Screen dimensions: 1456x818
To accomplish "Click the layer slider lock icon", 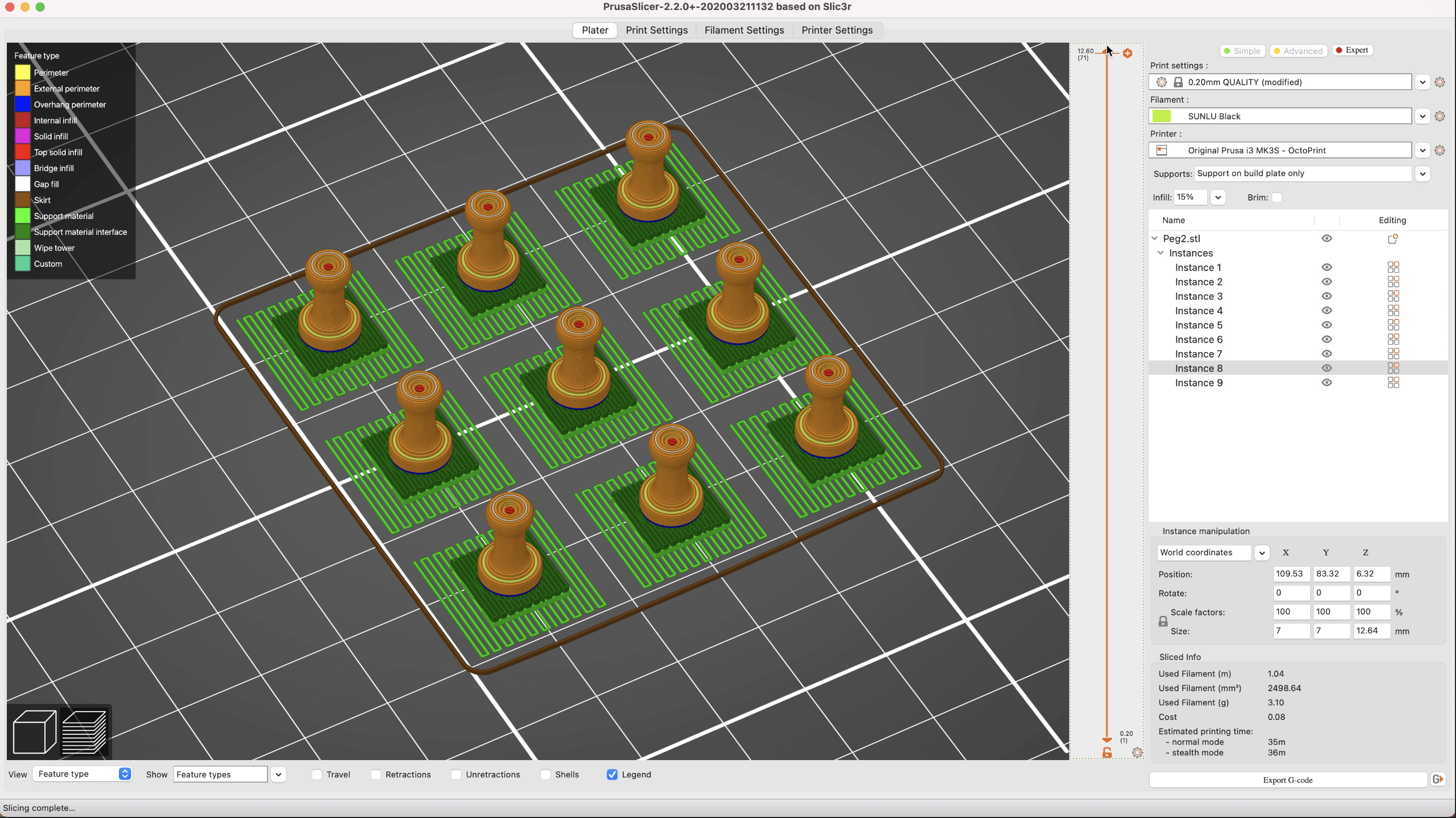I will tap(1106, 752).
